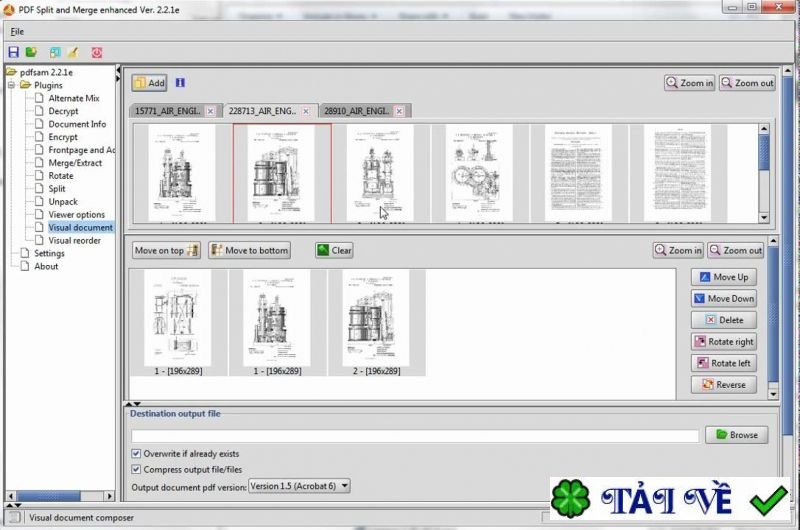Clear the composed pages list
800x530 pixels.
pos(334,250)
